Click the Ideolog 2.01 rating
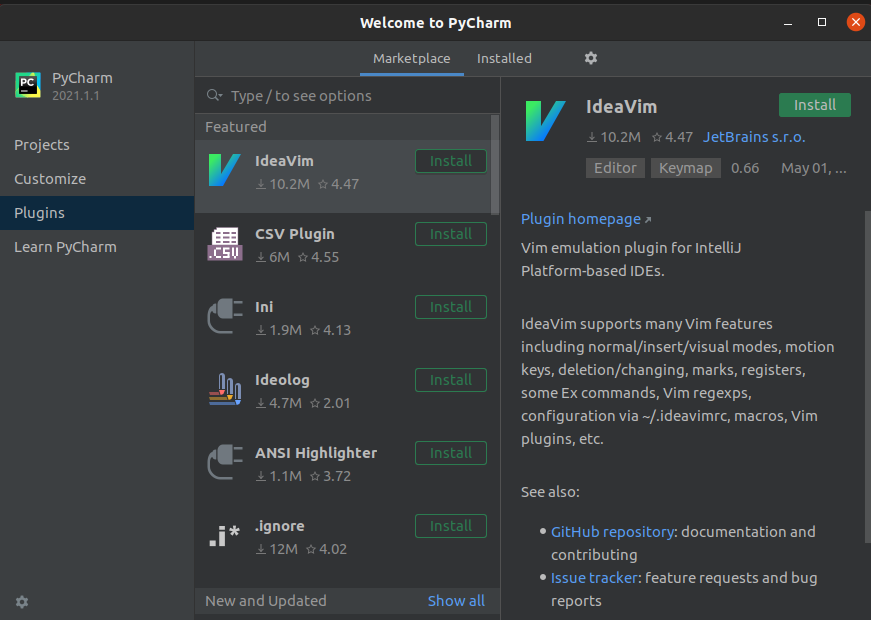The image size is (871, 620). pyautogui.click(x=330, y=403)
